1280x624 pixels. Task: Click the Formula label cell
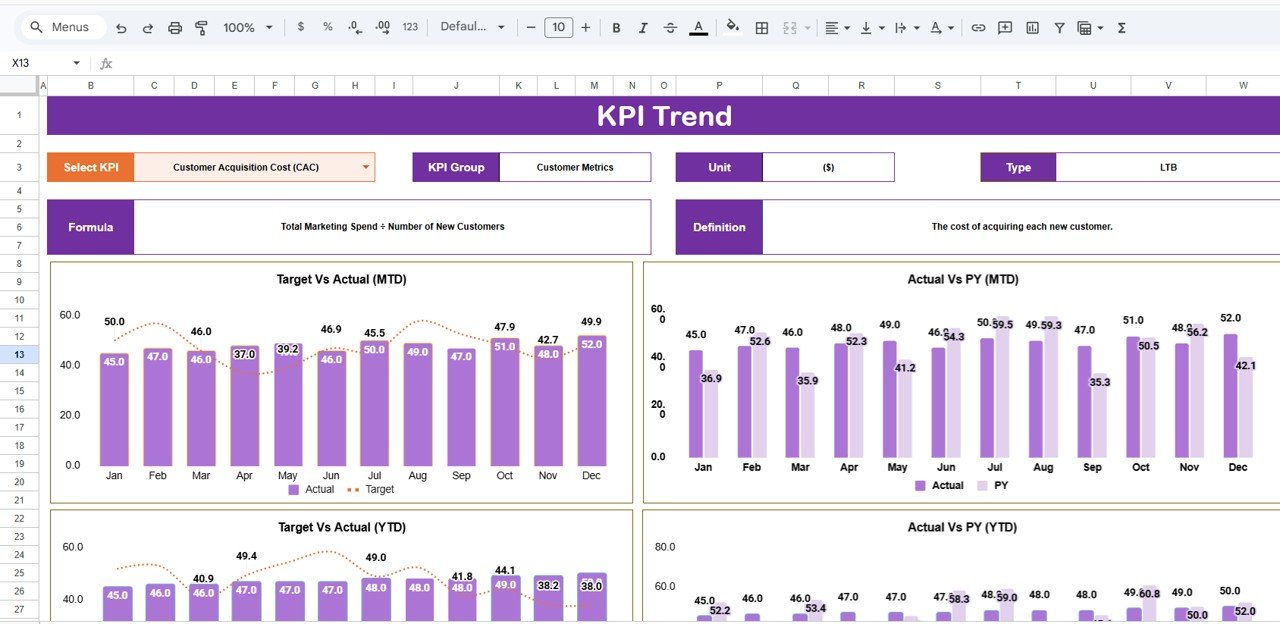(x=91, y=227)
